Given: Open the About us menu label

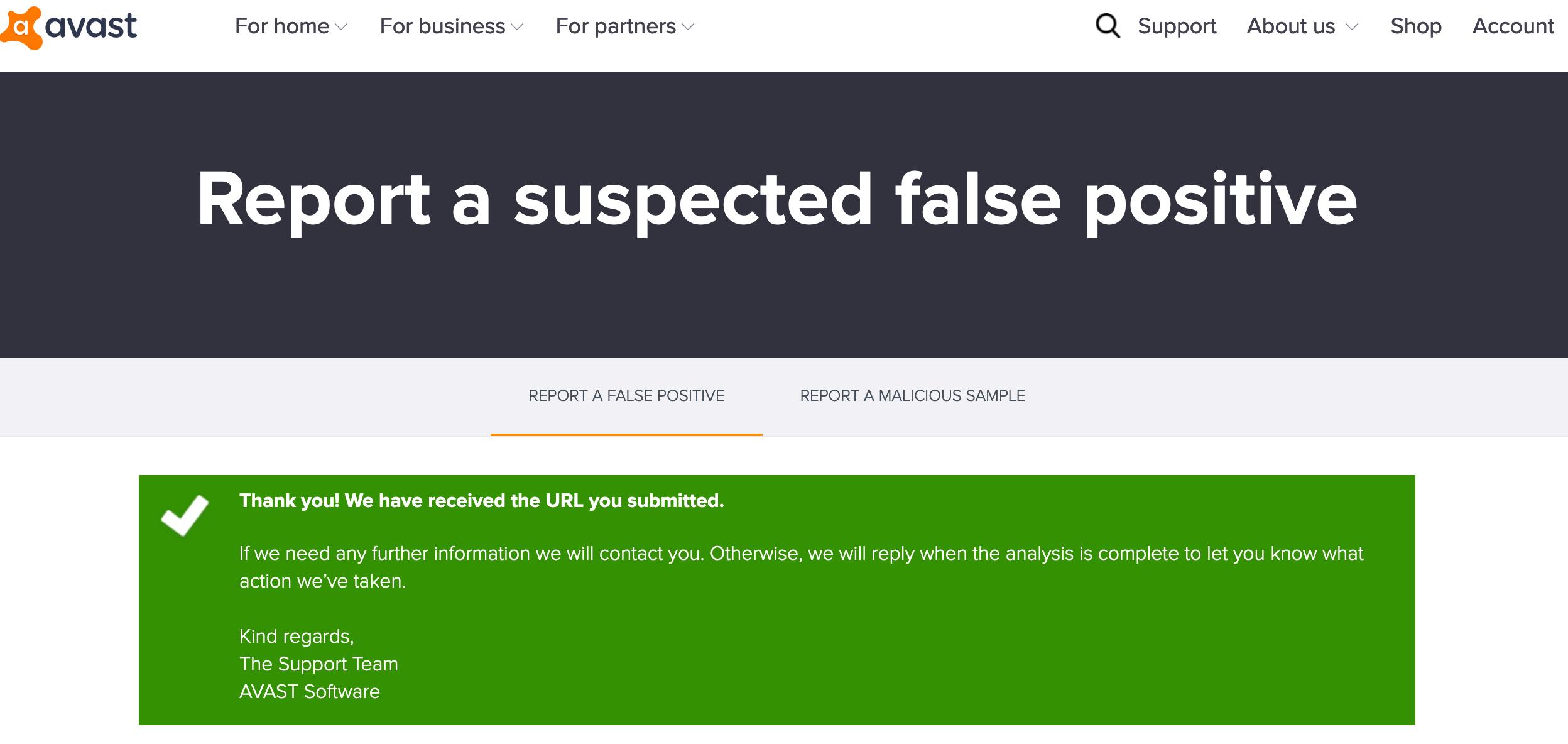Looking at the screenshot, I should [1290, 26].
